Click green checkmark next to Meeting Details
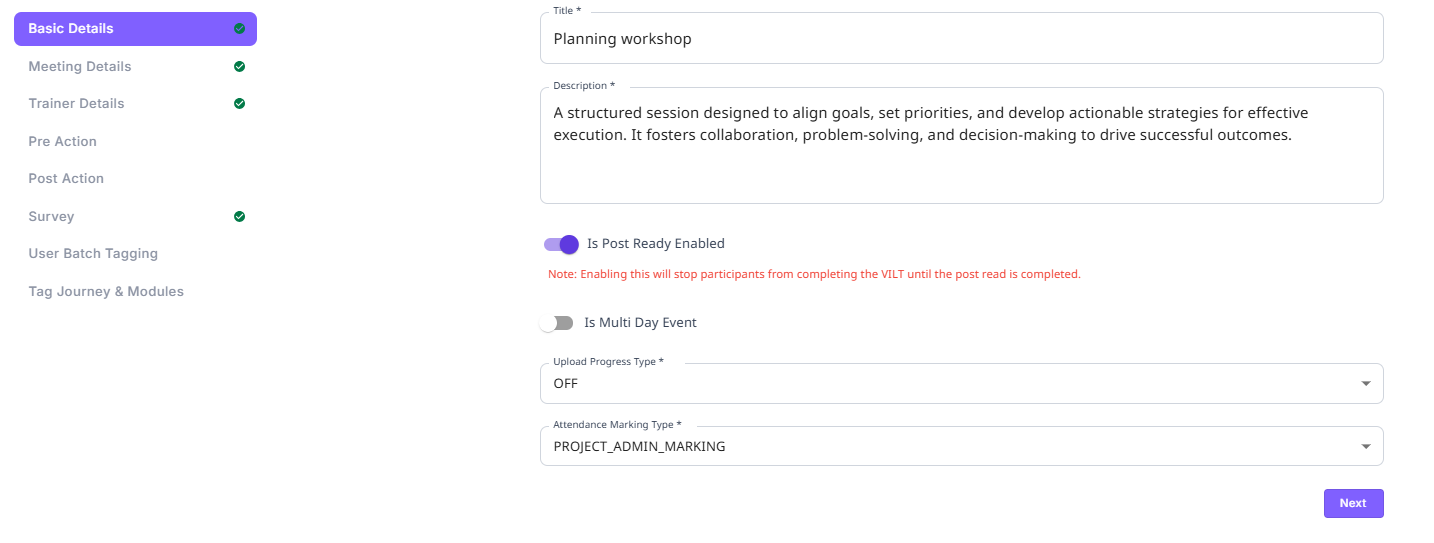The width and height of the screenshot is (1434, 543). tap(239, 67)
